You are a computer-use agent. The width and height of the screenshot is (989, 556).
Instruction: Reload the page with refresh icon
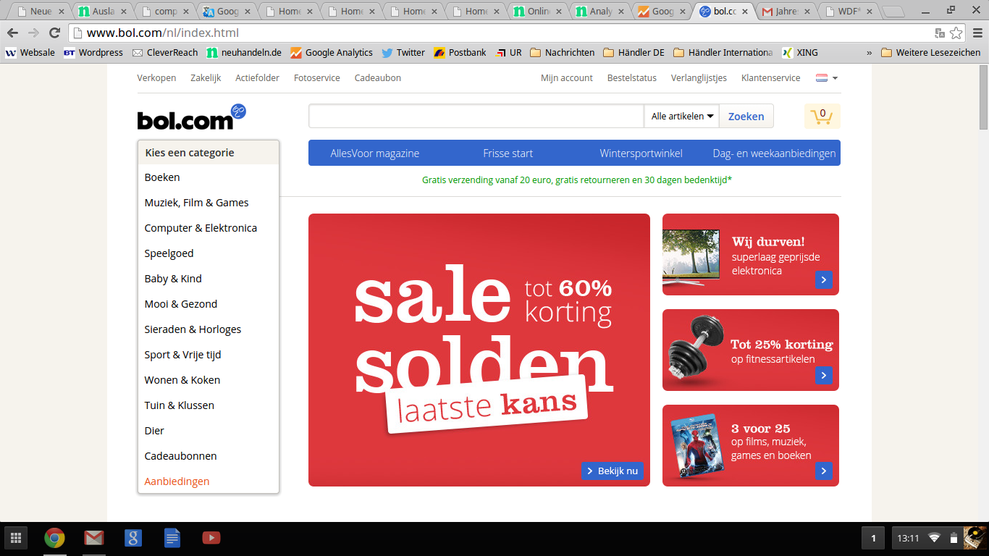pos(55,33)
